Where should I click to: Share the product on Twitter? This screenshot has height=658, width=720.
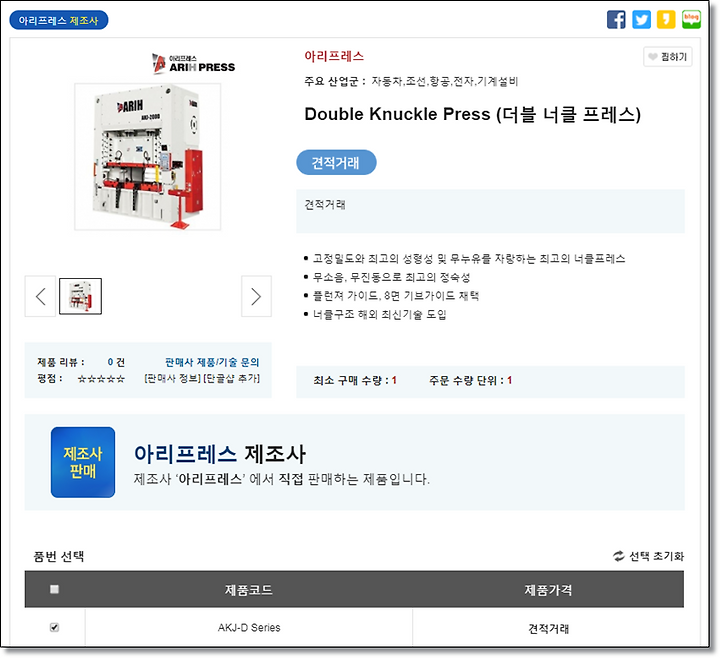pos(641,20)
